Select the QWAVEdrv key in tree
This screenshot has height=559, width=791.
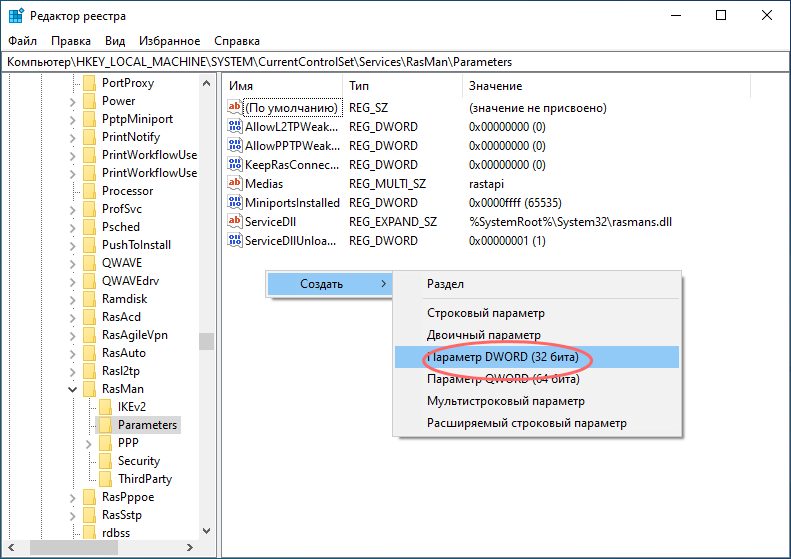tap(130, 281)
